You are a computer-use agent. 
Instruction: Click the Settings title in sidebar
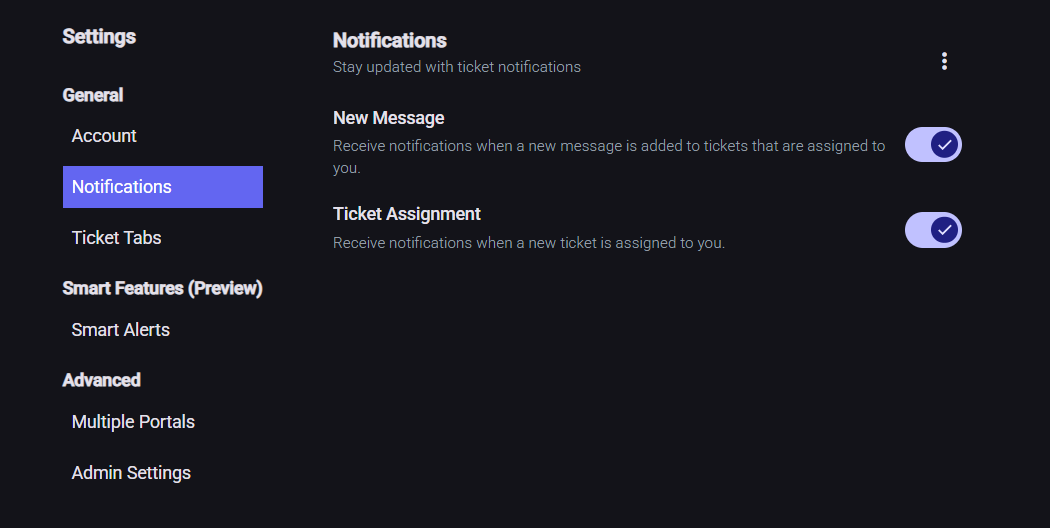99,37
